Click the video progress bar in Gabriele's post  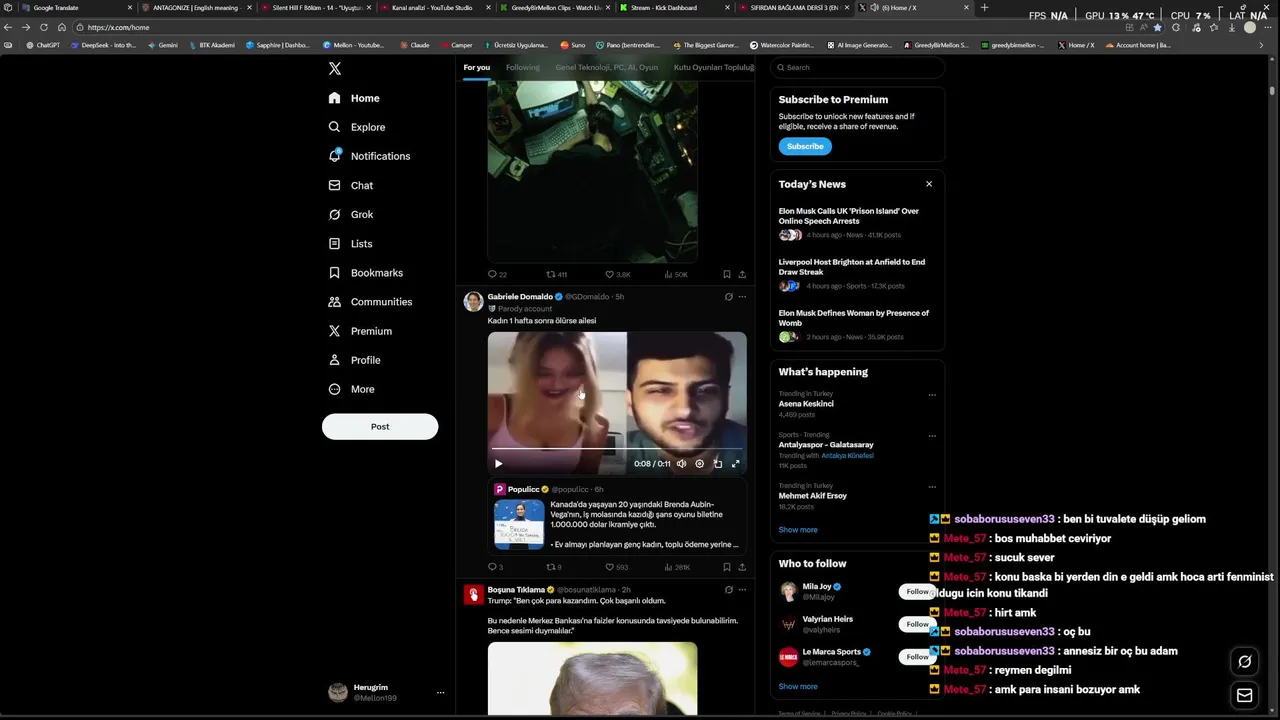617,450
